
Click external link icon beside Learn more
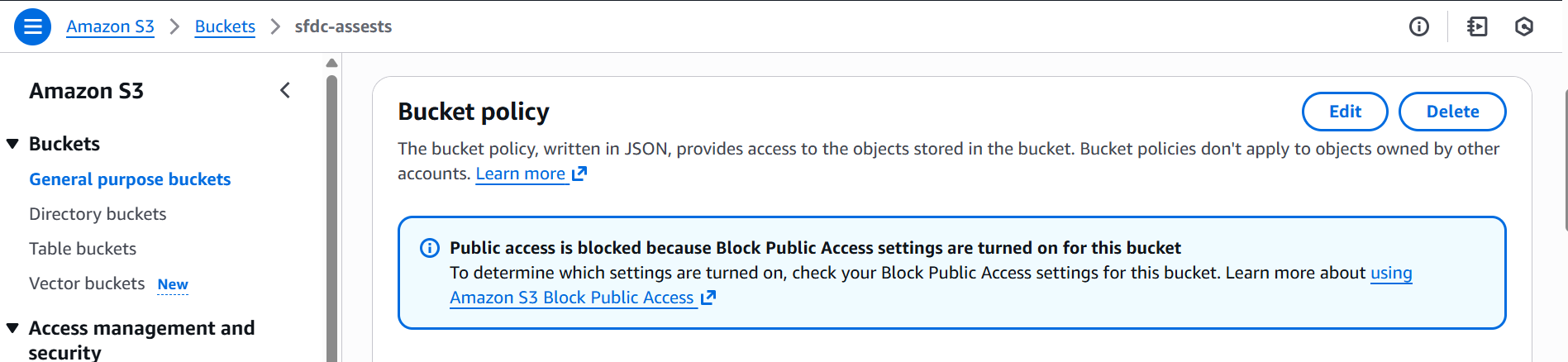(x=579, y=174)
